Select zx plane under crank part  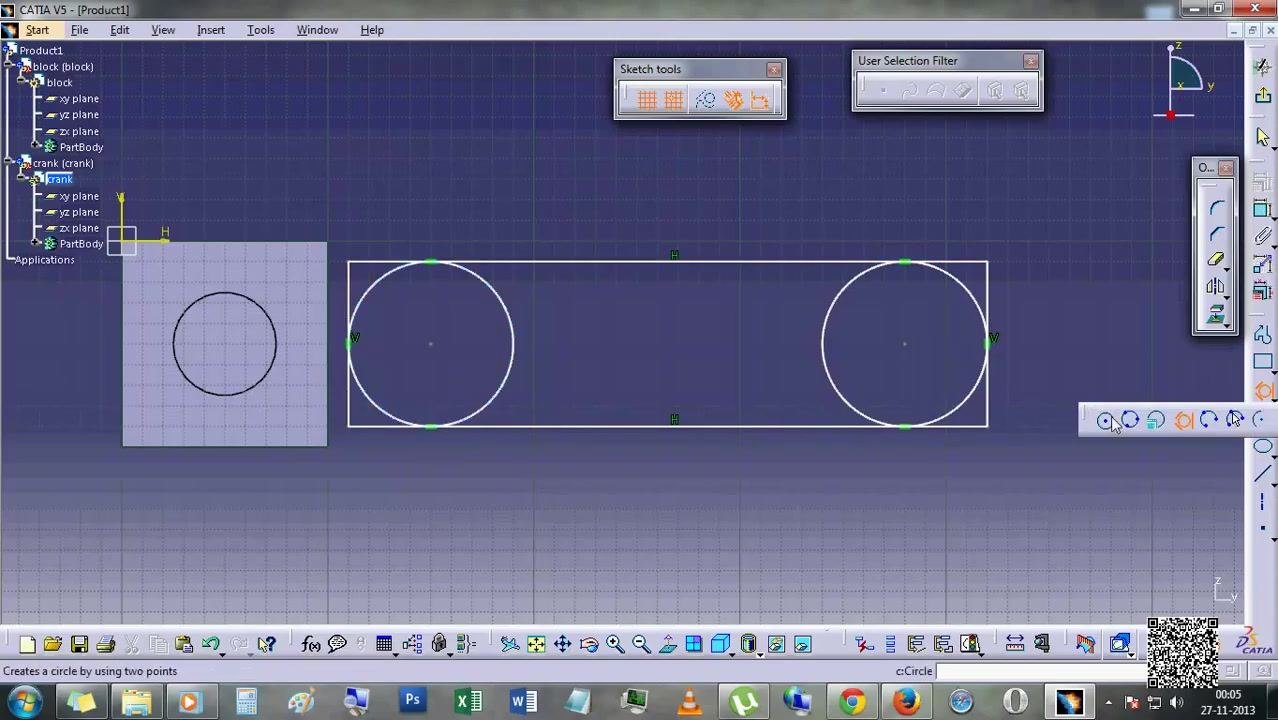click(x=78, y=228)
